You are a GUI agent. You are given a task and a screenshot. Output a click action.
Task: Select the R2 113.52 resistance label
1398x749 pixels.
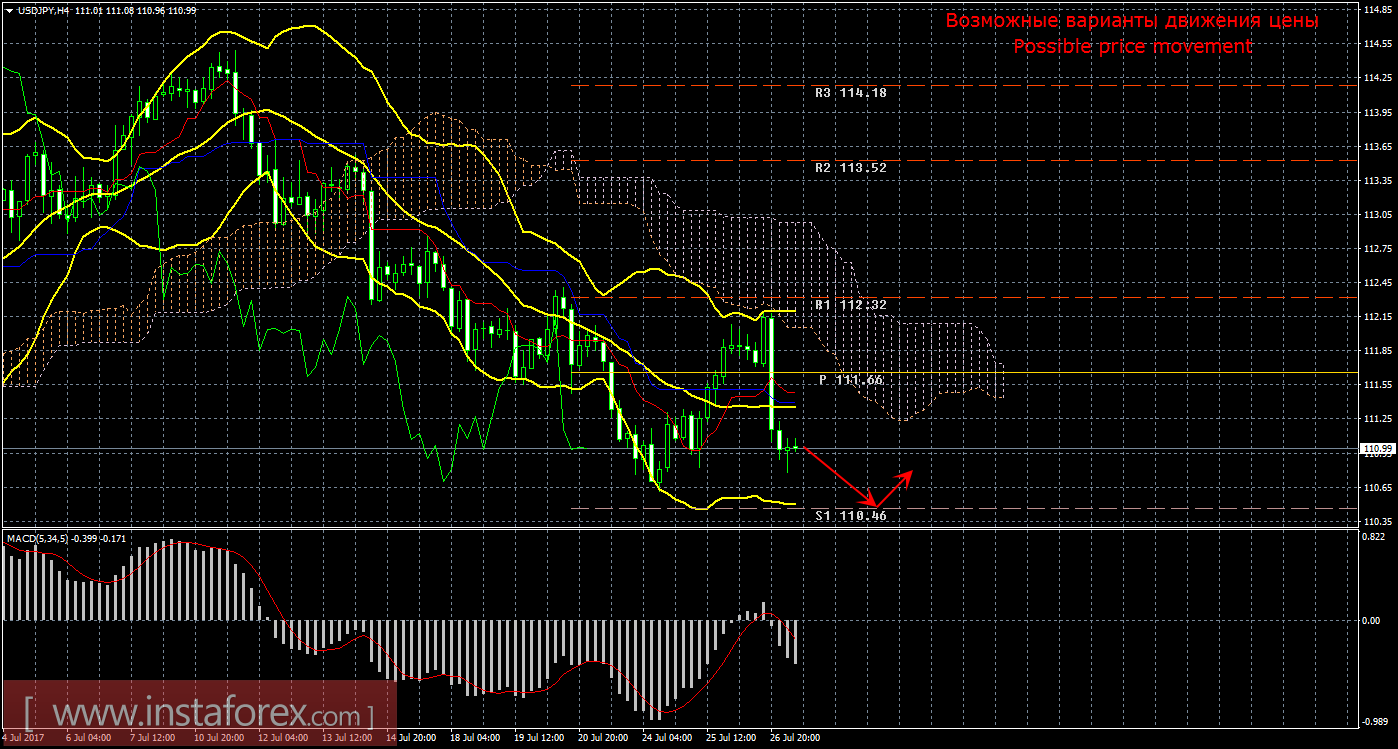pyautogui.click(x=850, y=167)
